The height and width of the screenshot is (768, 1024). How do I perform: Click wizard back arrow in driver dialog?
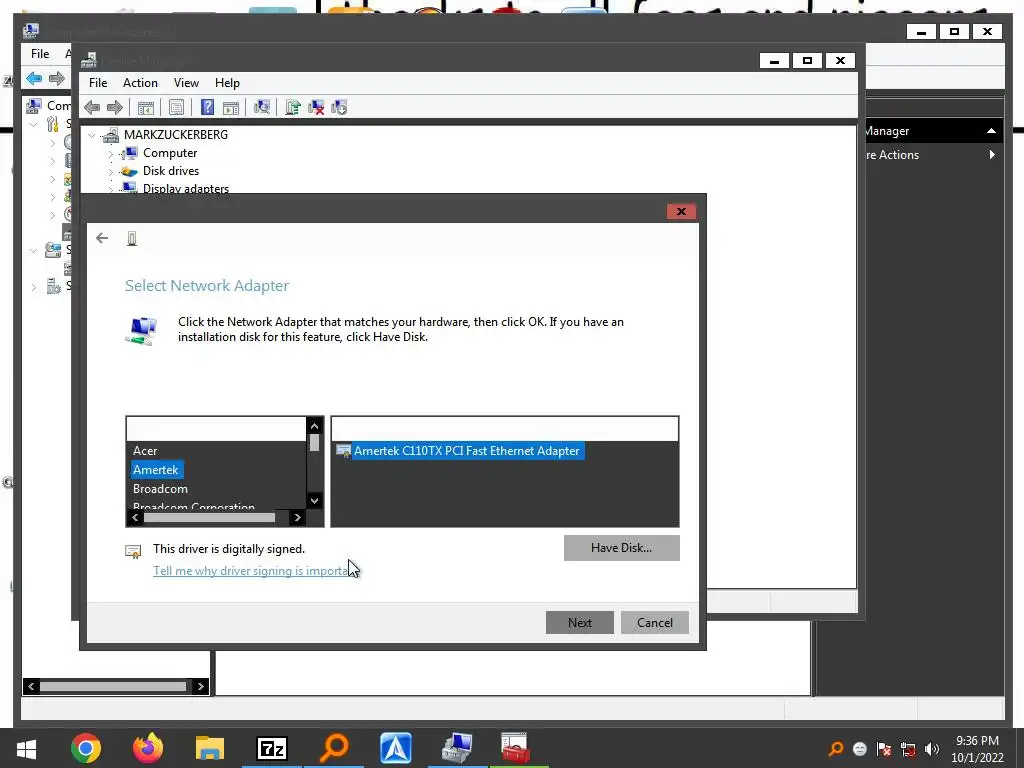(x=102, y=238)
